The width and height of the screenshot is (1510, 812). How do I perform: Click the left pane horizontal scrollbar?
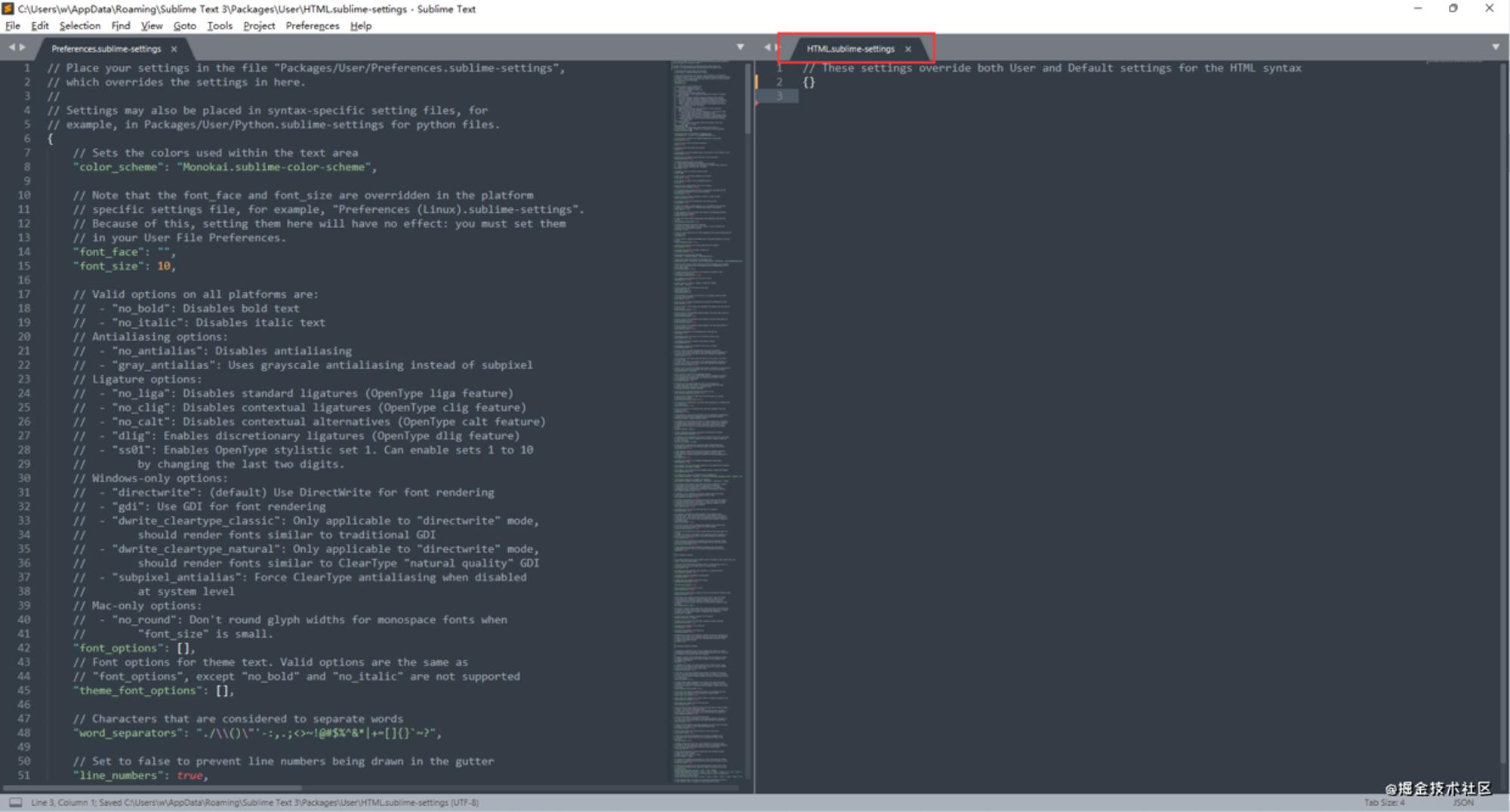tap(153, 788)
